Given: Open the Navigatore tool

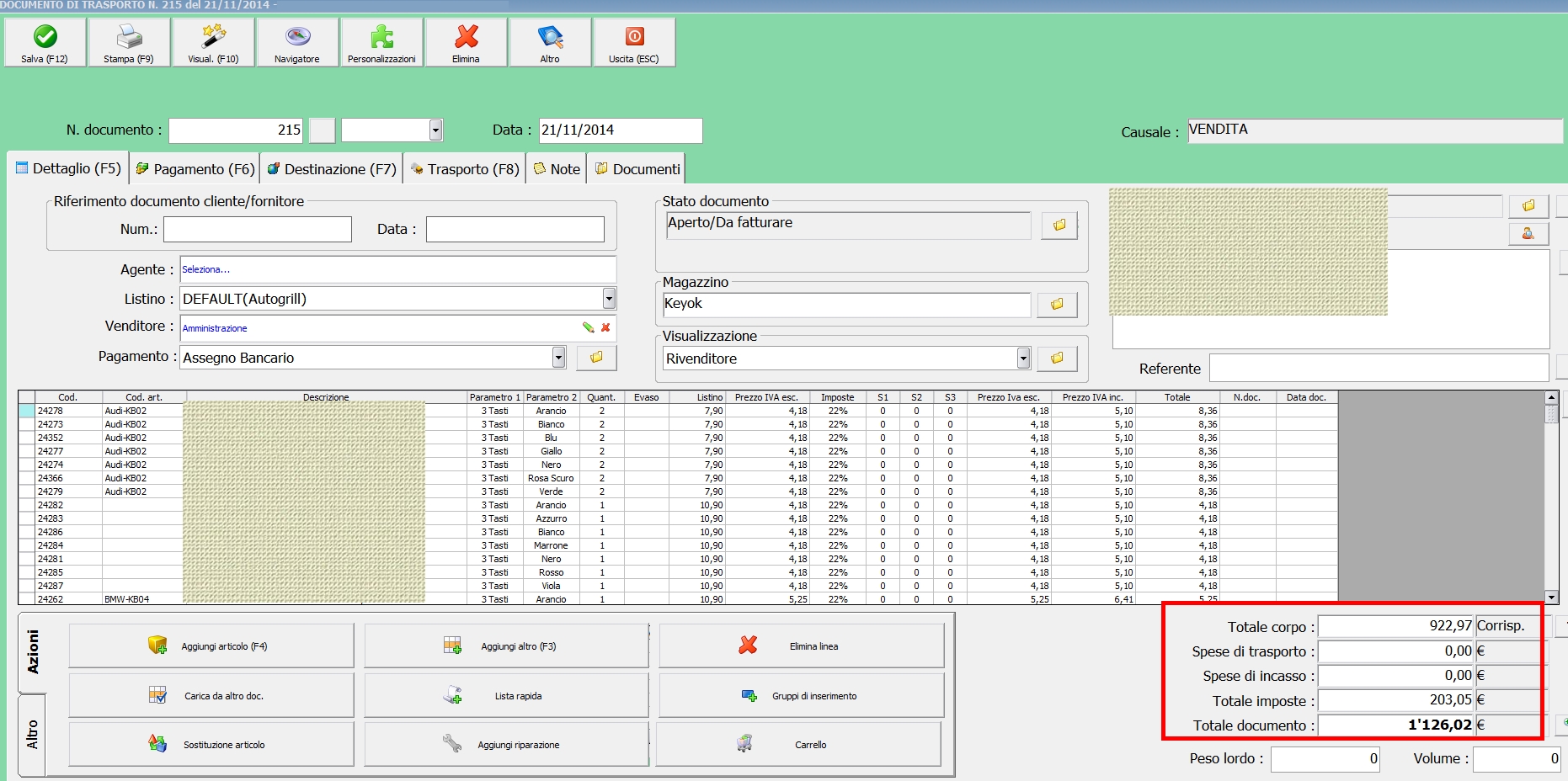Looking at the screenshot, I should point(297,43).
